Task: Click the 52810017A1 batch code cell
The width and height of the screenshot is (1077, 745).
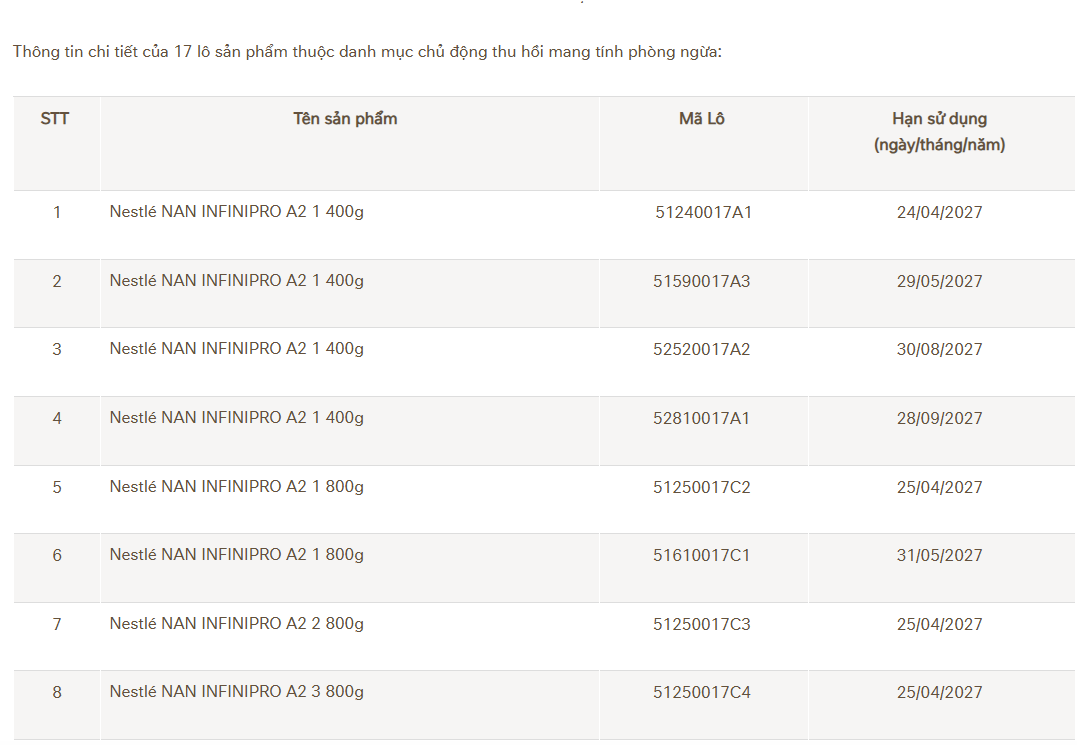Action: tap(702, 419)
